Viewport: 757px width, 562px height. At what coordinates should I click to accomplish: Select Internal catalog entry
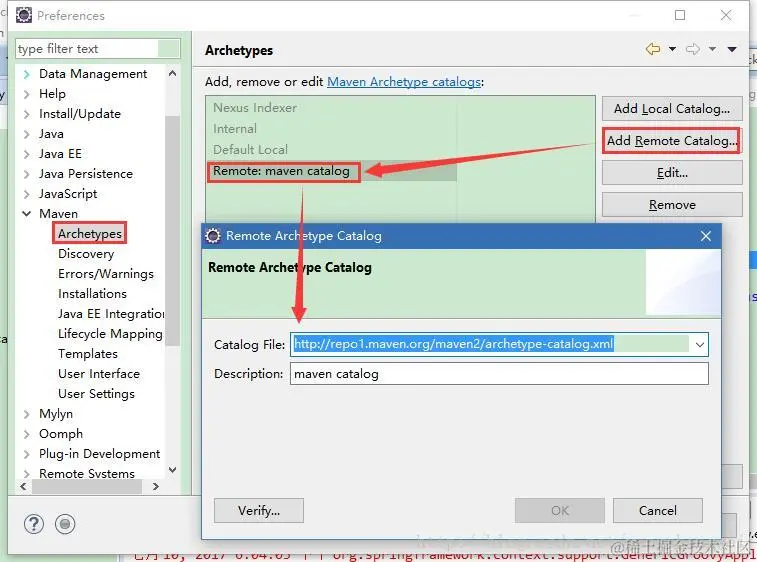point(235,129)
